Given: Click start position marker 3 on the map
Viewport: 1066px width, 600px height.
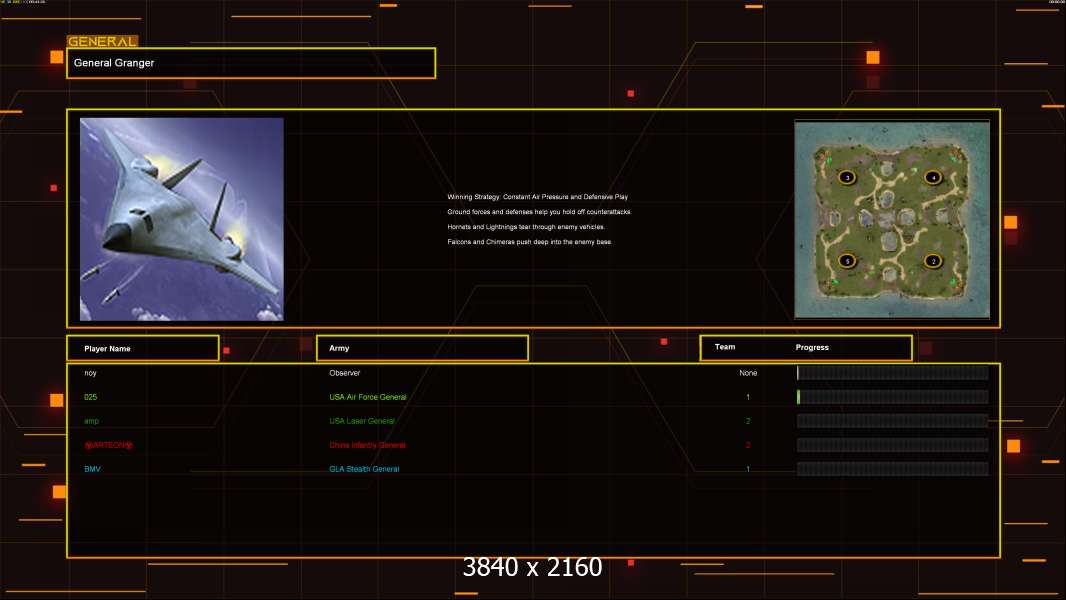Looking at the screenshot, I should (847, 177).
